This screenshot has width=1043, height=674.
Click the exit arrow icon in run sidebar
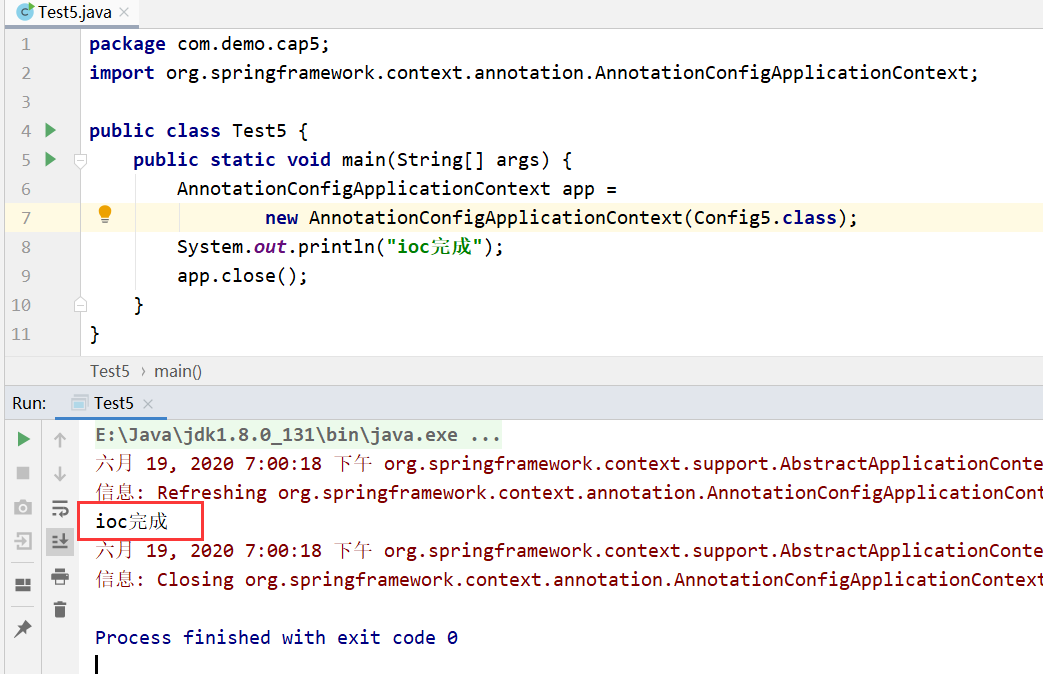(x=23, y=541)
